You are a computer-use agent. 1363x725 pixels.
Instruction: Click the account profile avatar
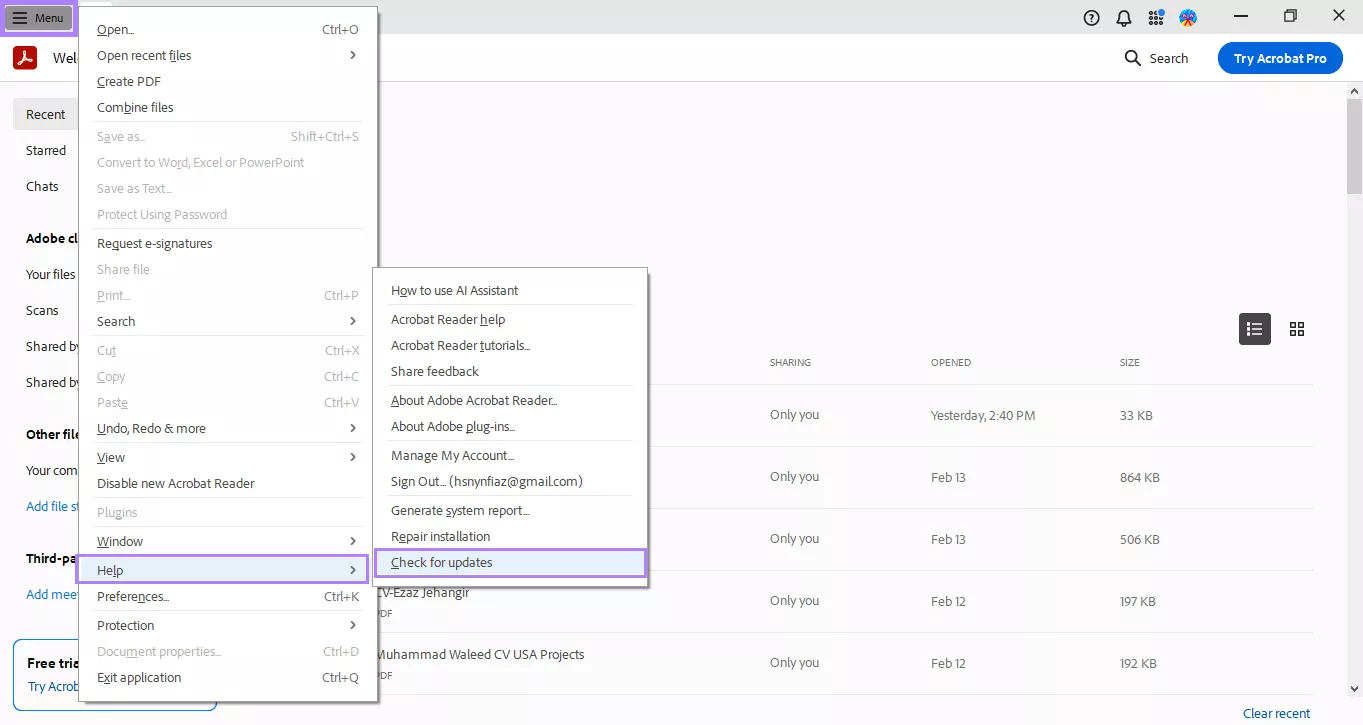tap(1188, 17)
